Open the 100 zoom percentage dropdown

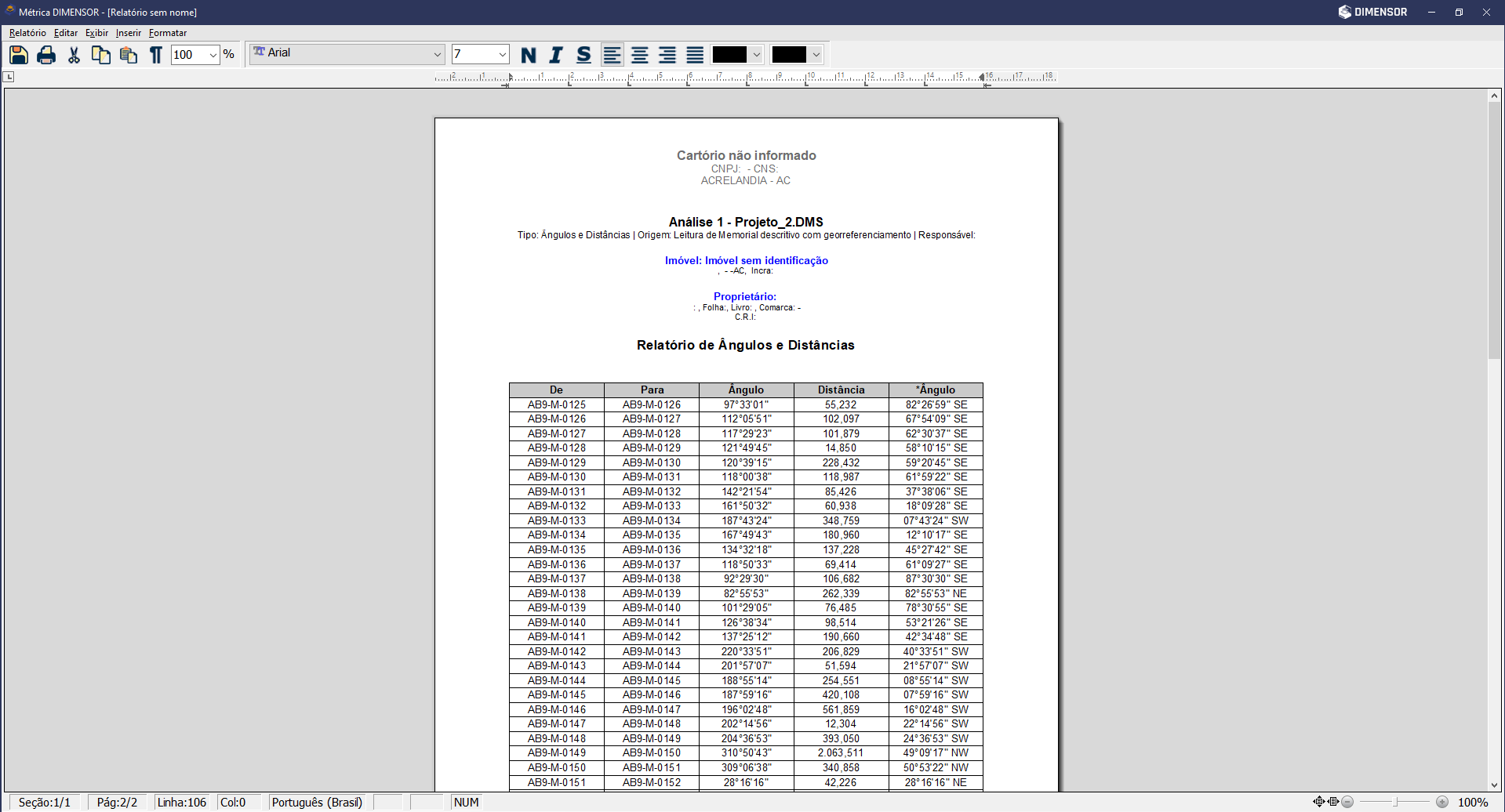click(x=213, y=55)
